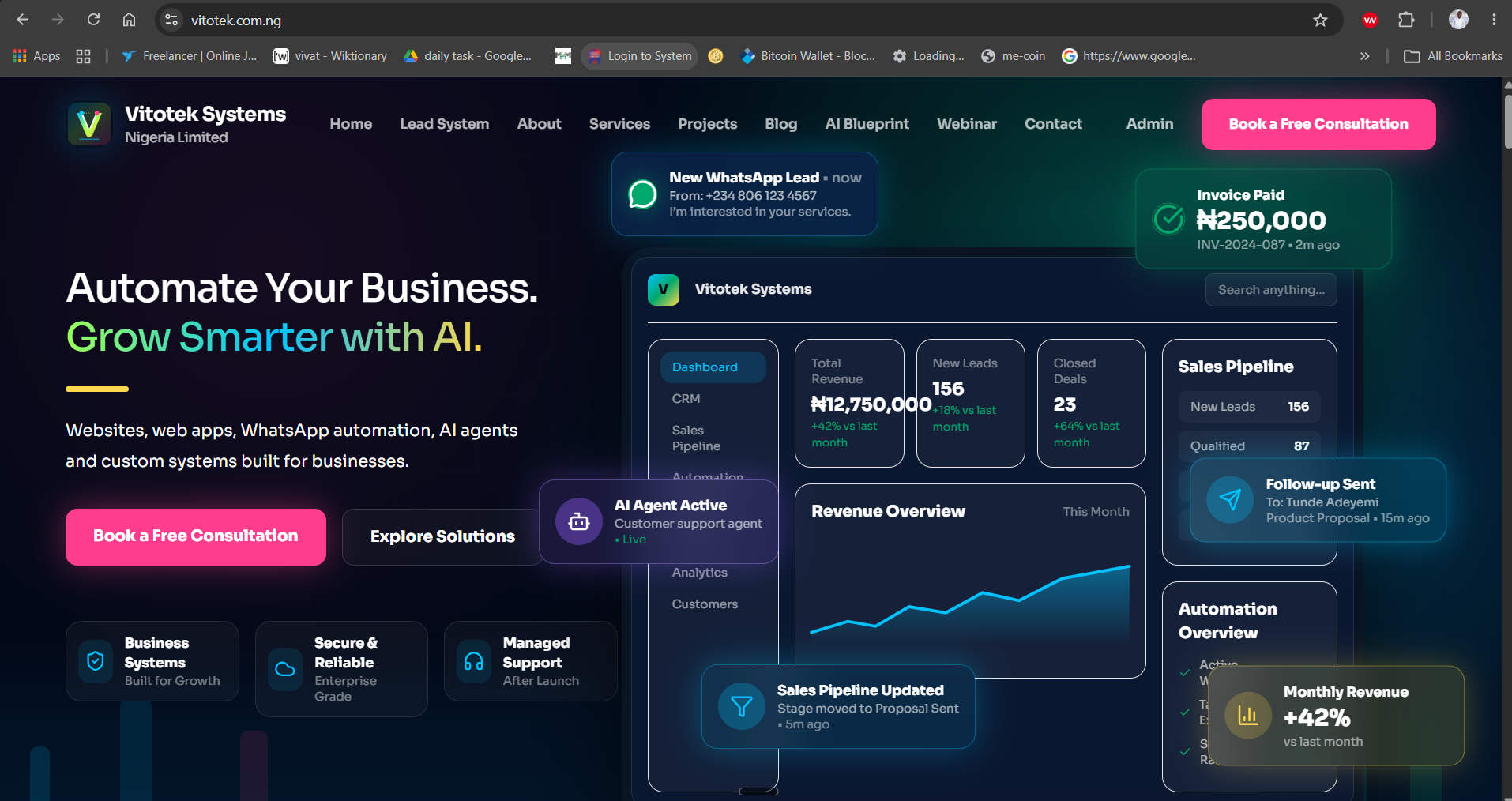1512x801 pixels.
Task: Open the Services nav item
Action: pos(620,124)
